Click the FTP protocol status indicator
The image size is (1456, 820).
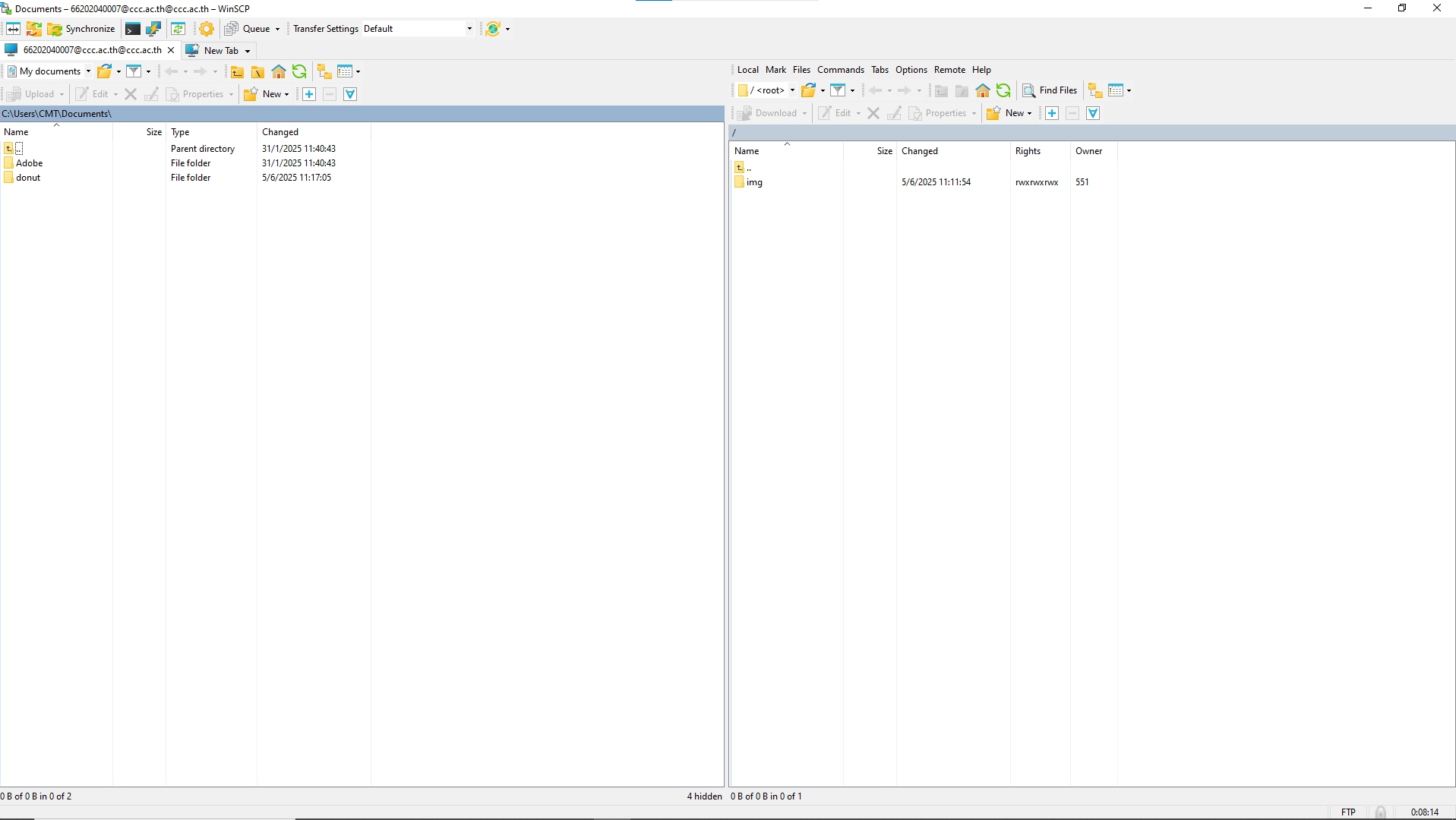[x=1348, y=812]
